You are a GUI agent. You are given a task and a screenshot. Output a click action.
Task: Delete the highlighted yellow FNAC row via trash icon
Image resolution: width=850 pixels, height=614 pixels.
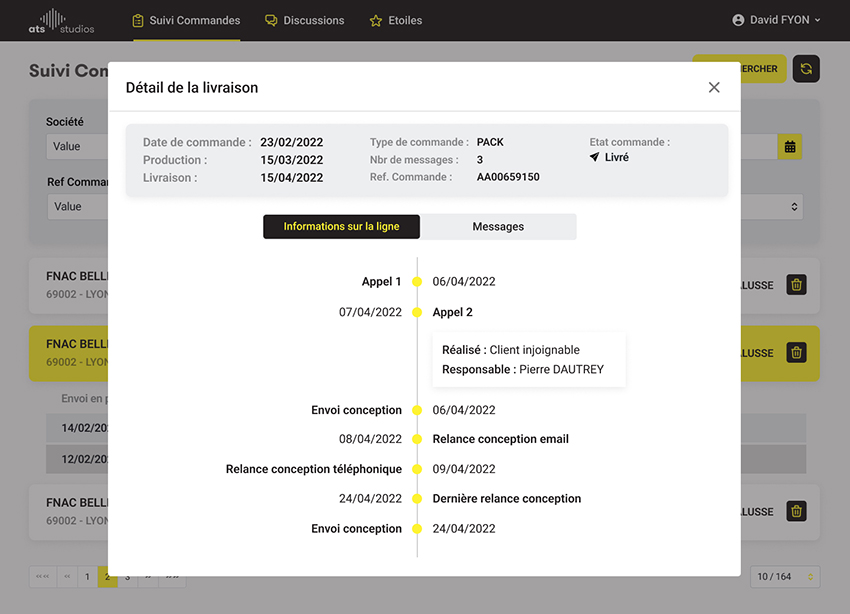[x=796, y=353]
